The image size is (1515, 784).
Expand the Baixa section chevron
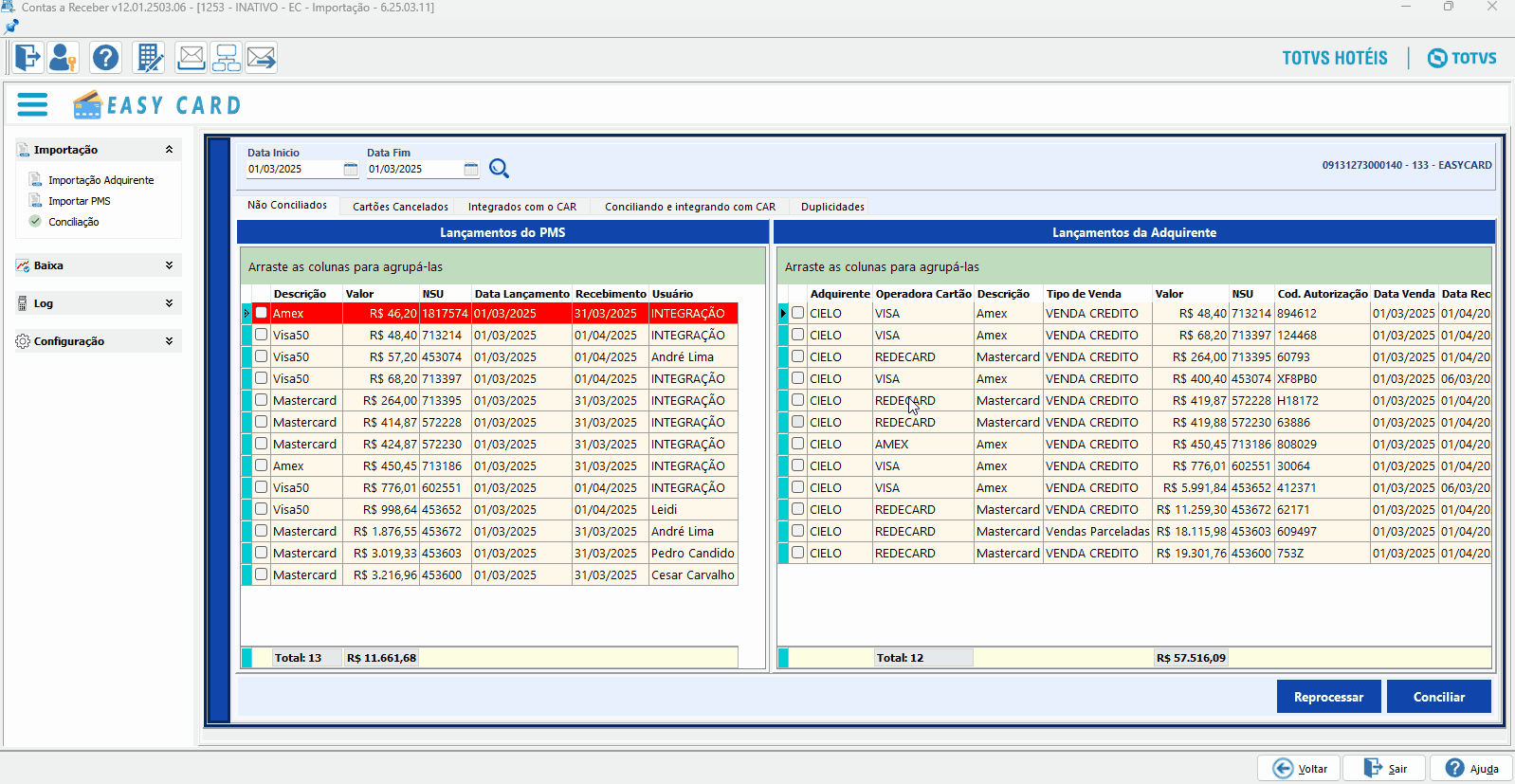[169, 265]
